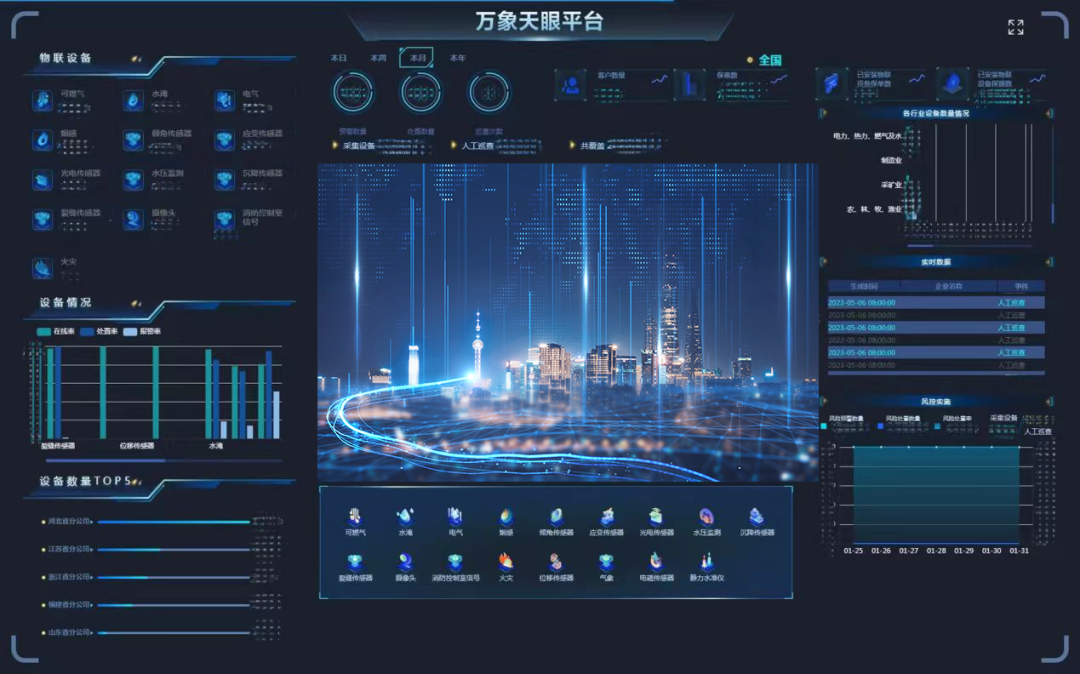This screenshot has height=674, width=1080.
Task: Select 倾角传感器 icon in 物联设备 panel
Action: (x=133, y=140)
